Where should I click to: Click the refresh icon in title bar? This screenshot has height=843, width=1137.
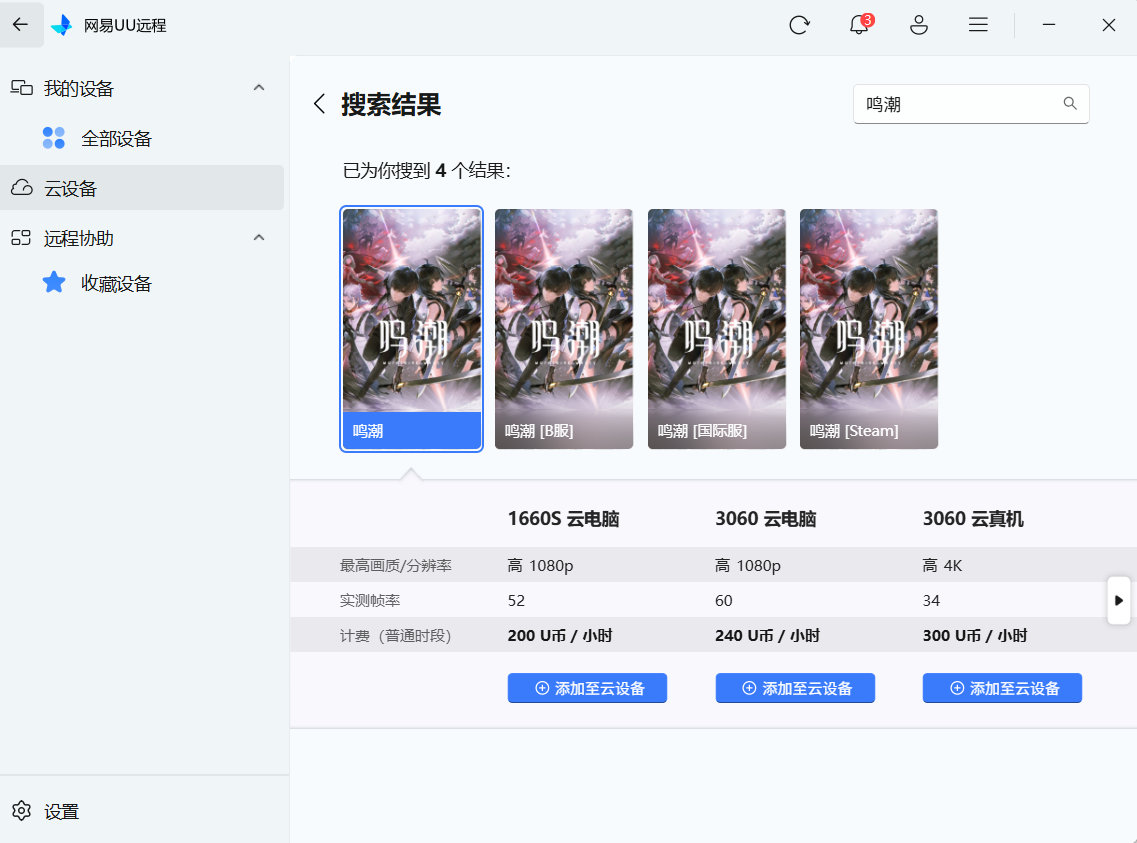(799, 25)
